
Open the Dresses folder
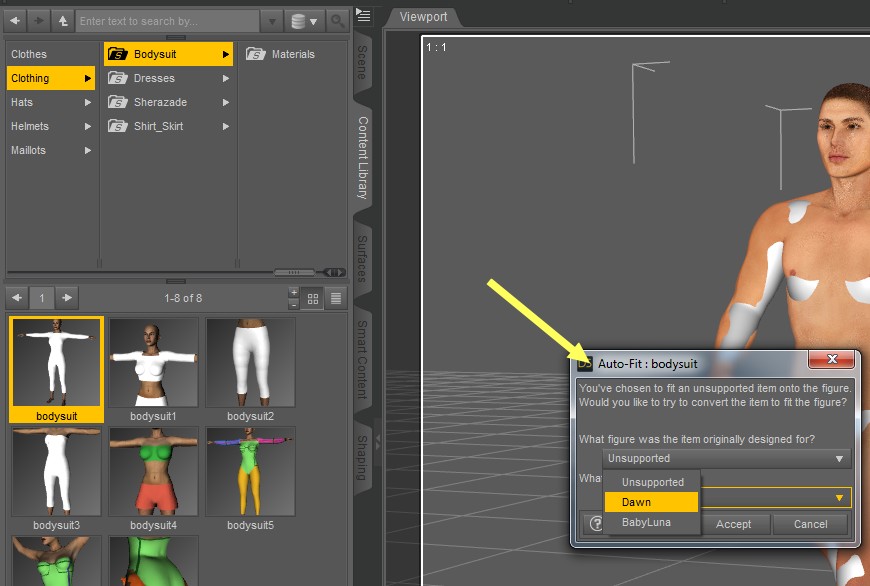[x=168, y=78]
